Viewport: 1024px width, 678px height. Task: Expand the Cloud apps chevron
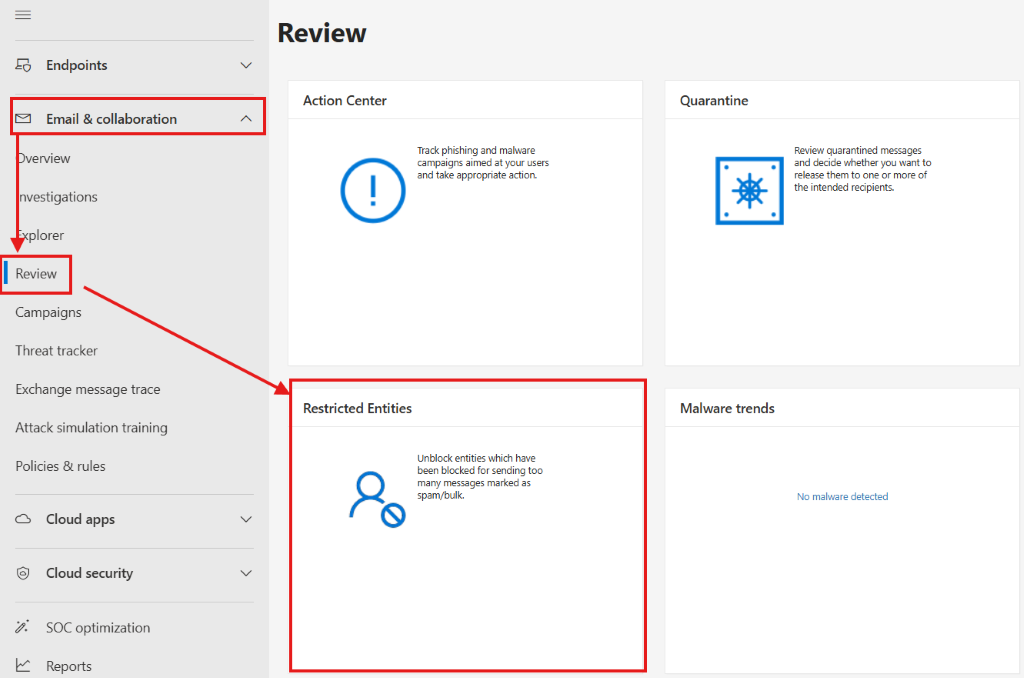click(246, 519)
